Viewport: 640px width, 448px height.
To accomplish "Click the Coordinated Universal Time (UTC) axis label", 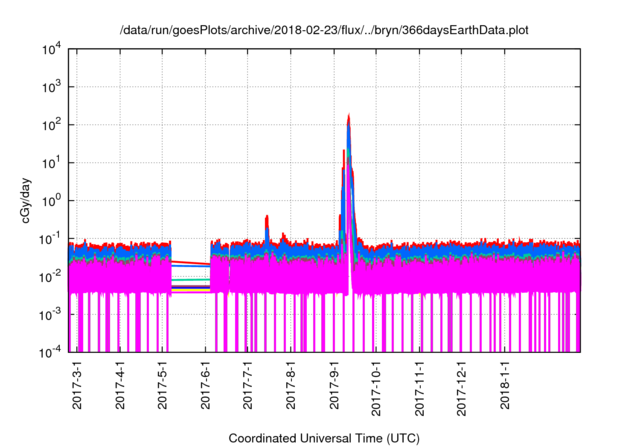I will point(324,439).
